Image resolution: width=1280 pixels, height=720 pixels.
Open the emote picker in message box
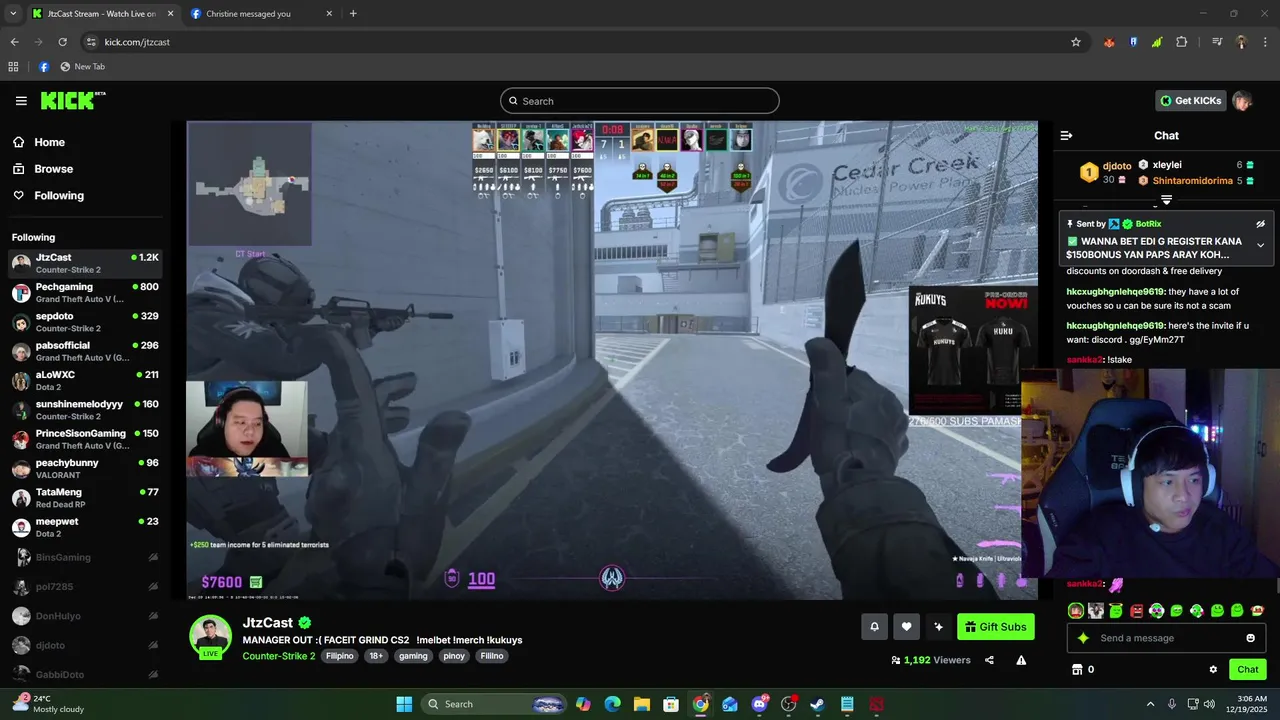1250,638
